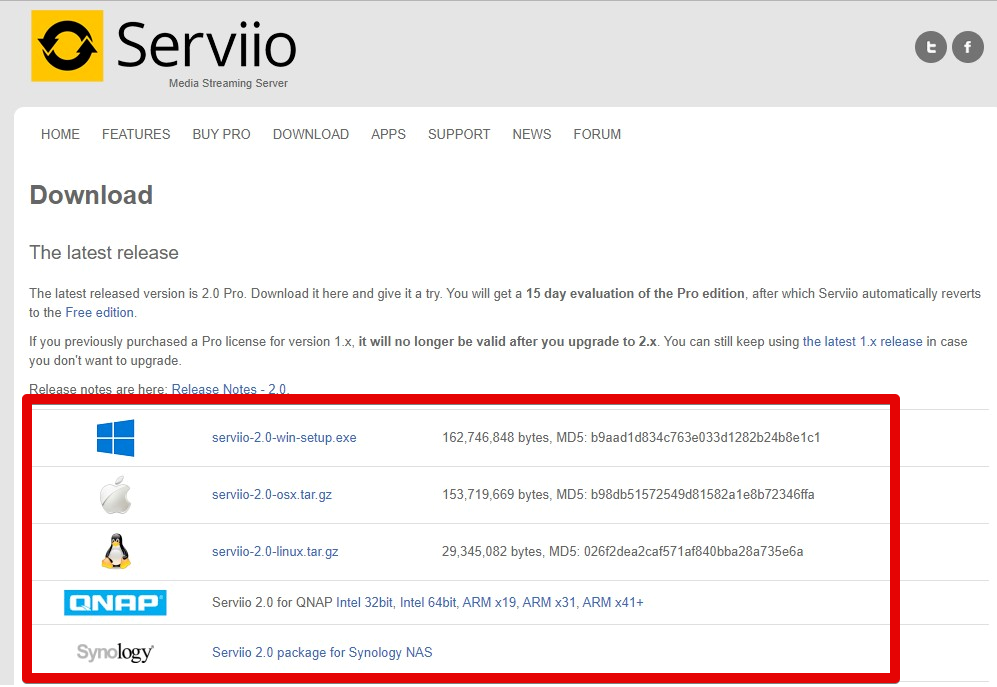997x687 pixels.
Task: Open the APPS menu item
Action: point(388,134)
